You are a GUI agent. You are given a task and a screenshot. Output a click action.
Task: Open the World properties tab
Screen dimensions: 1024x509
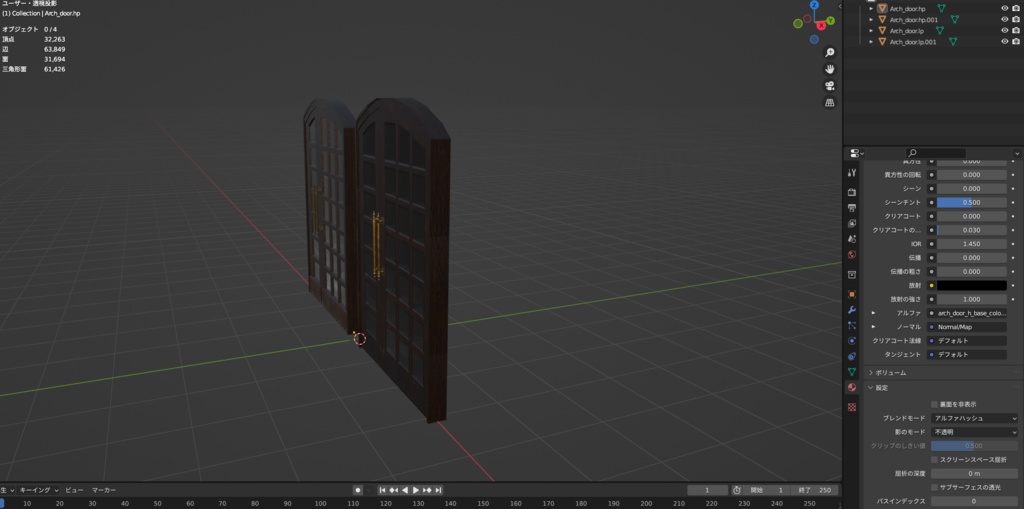pos(852,255)
